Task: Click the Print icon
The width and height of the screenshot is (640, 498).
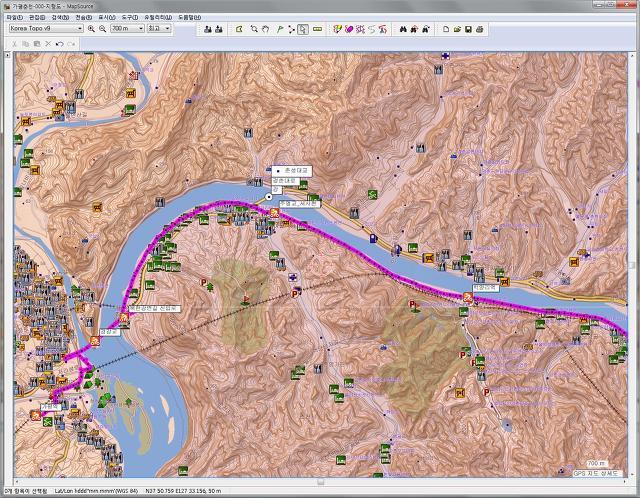Action: [x=480, y=29]
